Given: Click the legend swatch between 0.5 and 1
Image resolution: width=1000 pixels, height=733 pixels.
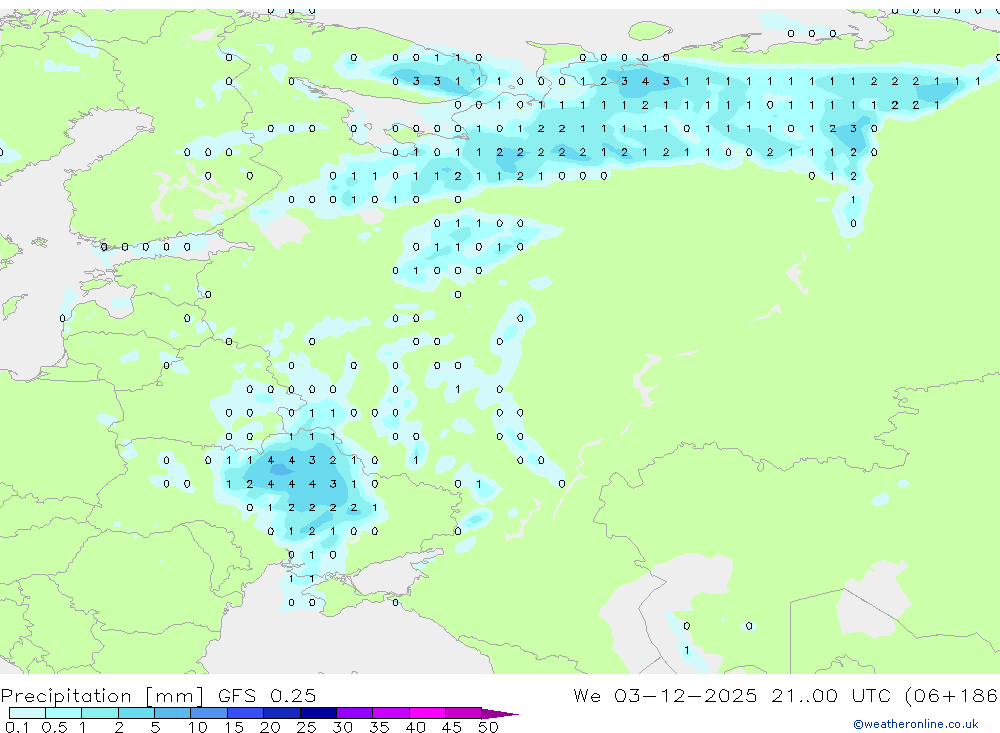Looking at the screenshot, I should click(64, 713).
